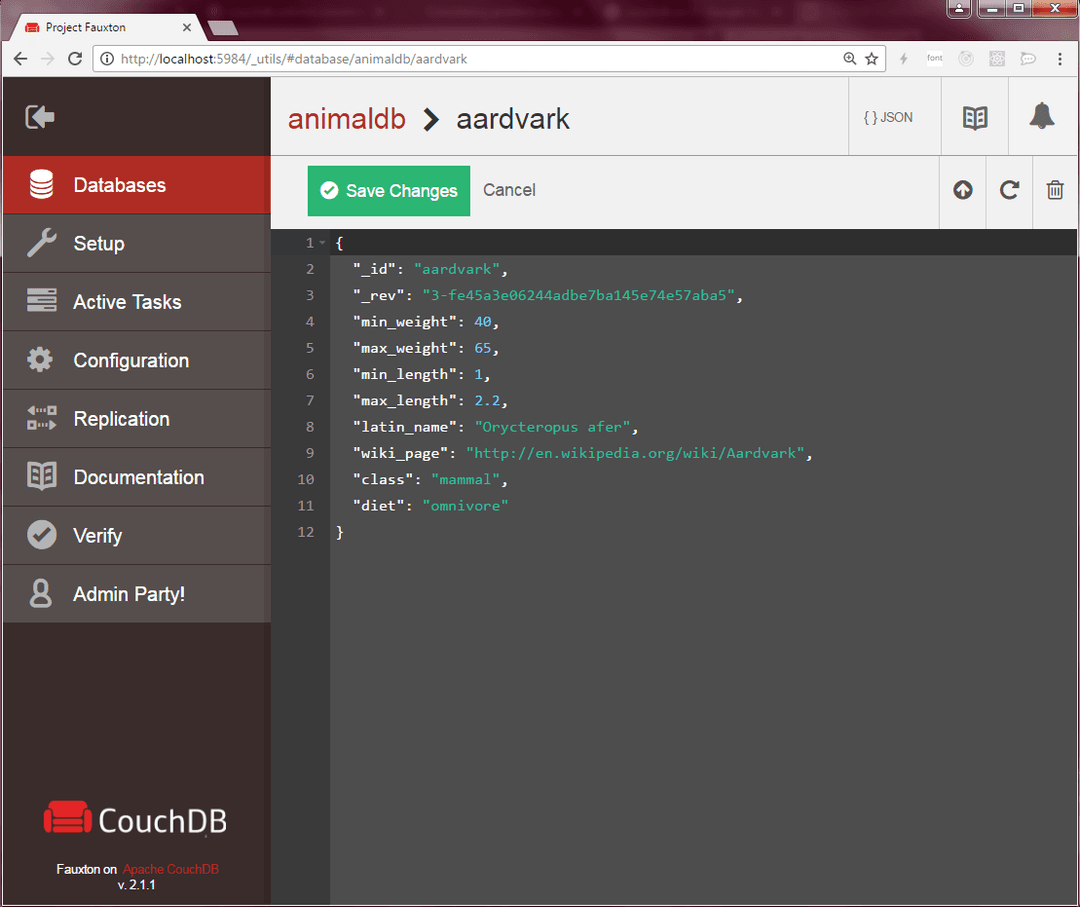Follow the Apache CouchDB footer link
Viewport: 1080px width, 907px height.
(170, 869)
